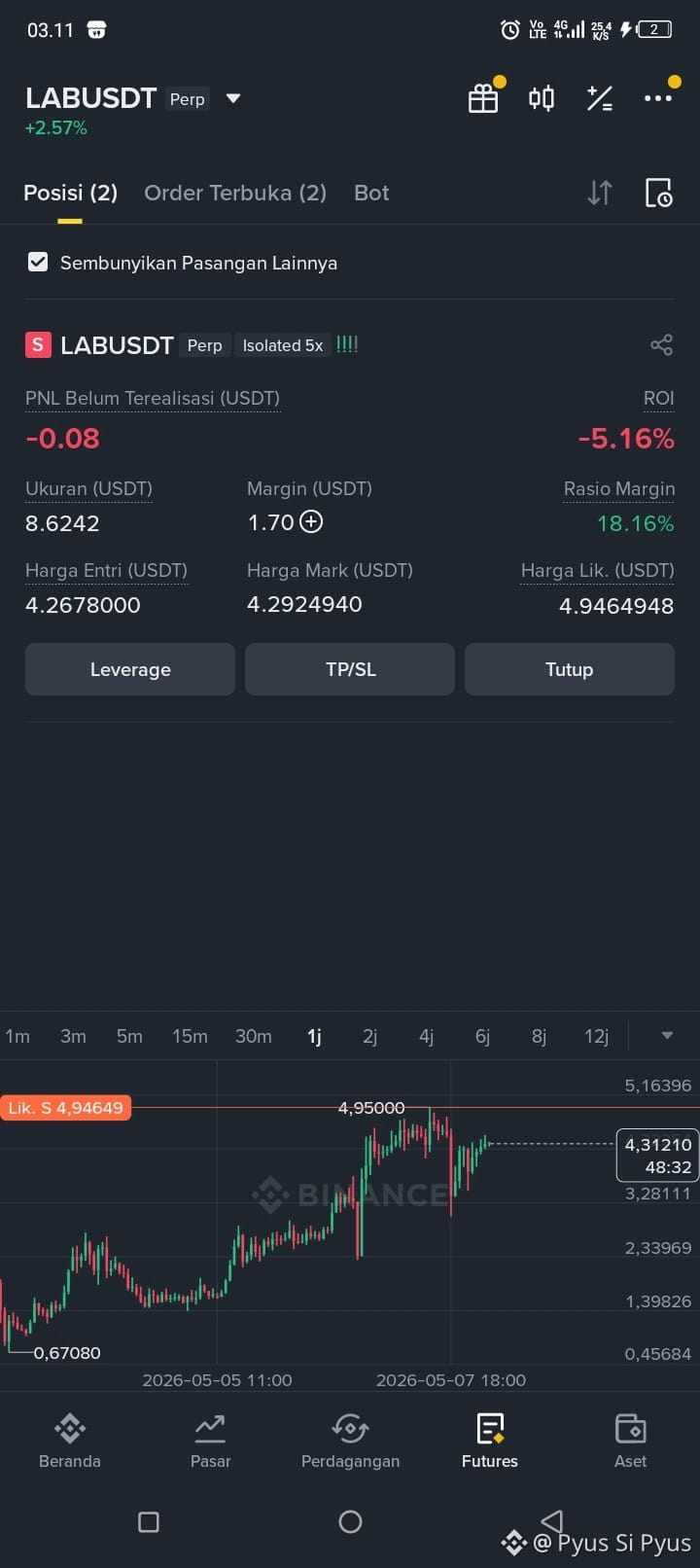The width and height of the screenshot is (700, 1568).
Task: Open the Pasar markets tab
Action: (210, 1441)
